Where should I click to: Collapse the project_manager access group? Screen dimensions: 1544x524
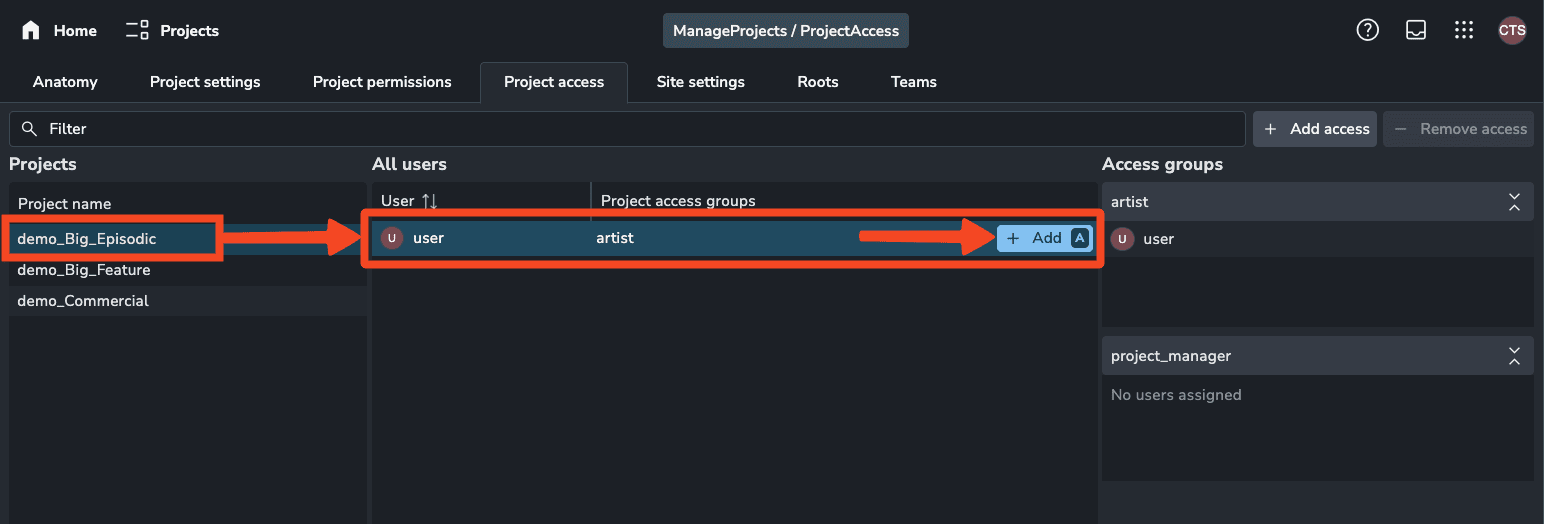click(x=1514, y=356)
